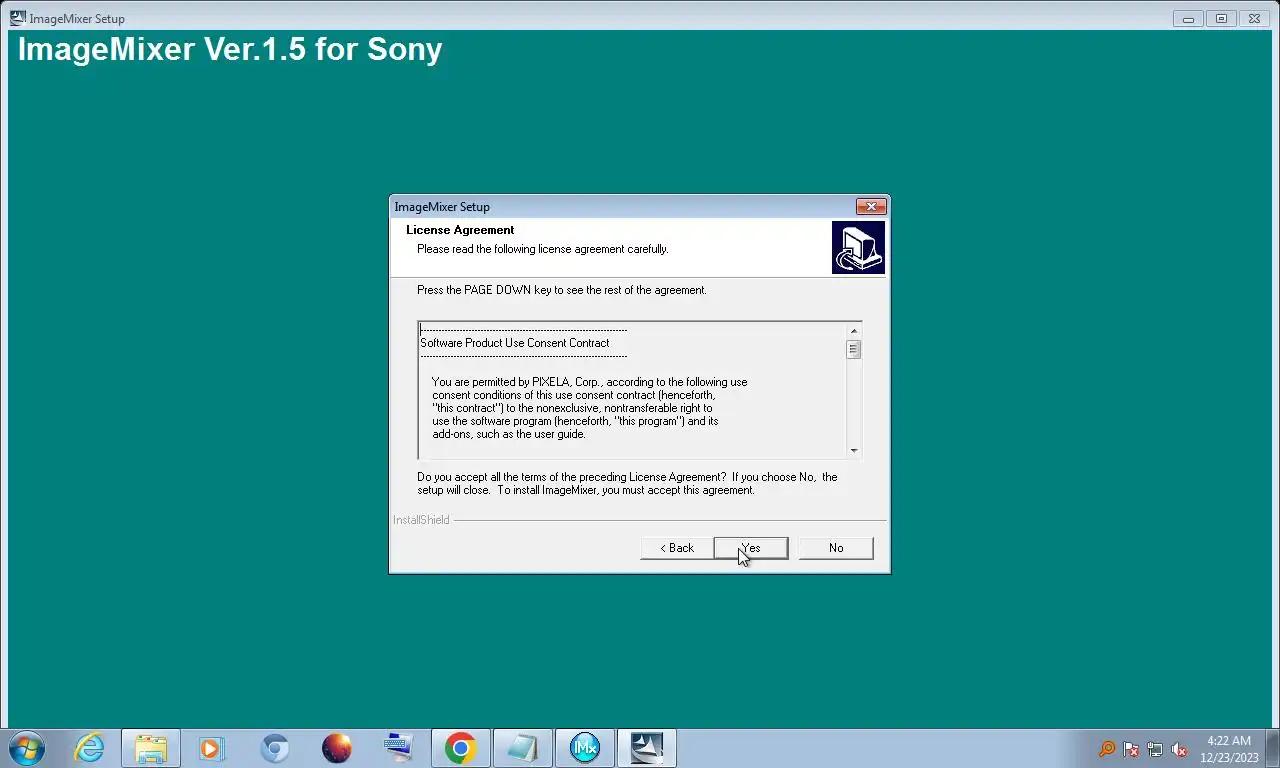The height and width of the screenshot is (768, 1280).
Task: Click the license scrollbar down arrow
Action: click(x=854, y=450)
